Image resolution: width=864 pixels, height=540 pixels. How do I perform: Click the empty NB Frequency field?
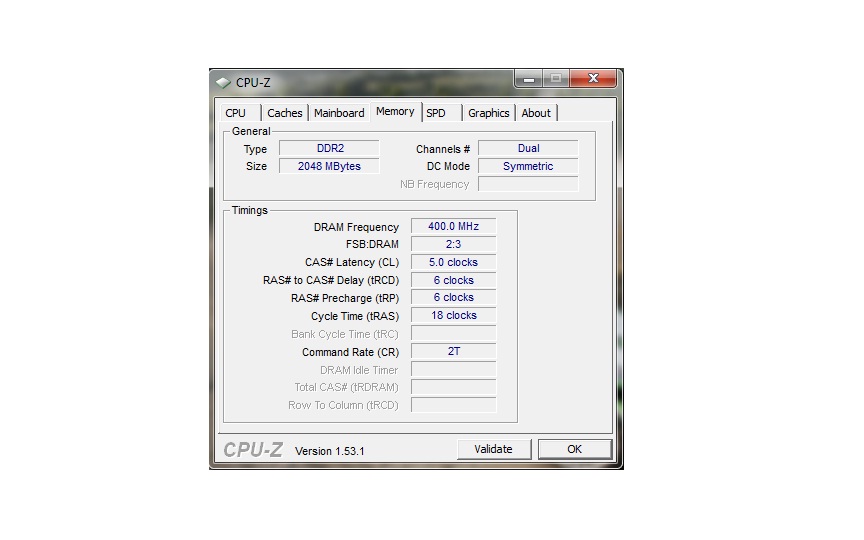coord(528,184)
